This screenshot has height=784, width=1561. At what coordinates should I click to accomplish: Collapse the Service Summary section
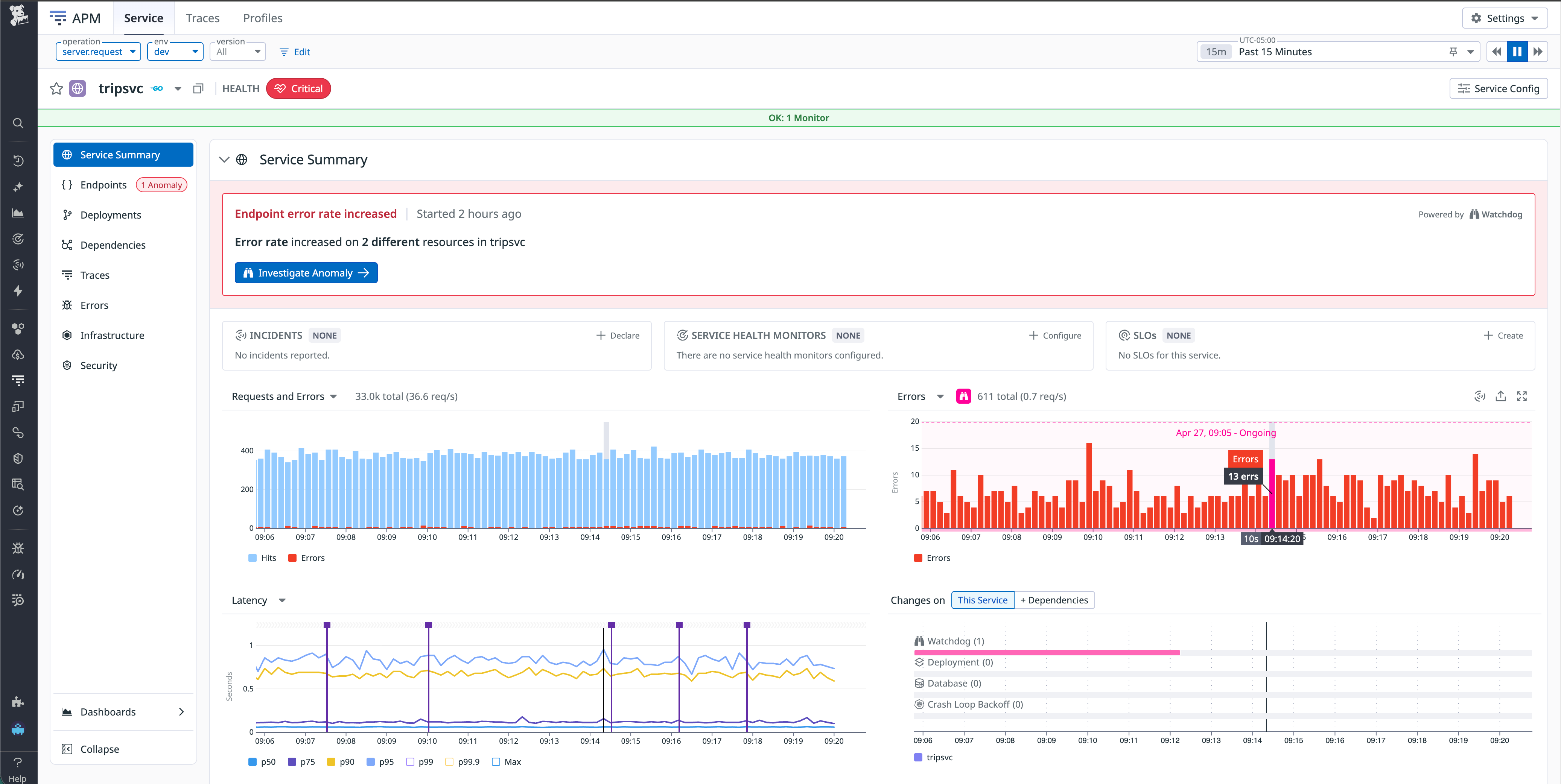point(224,160)
